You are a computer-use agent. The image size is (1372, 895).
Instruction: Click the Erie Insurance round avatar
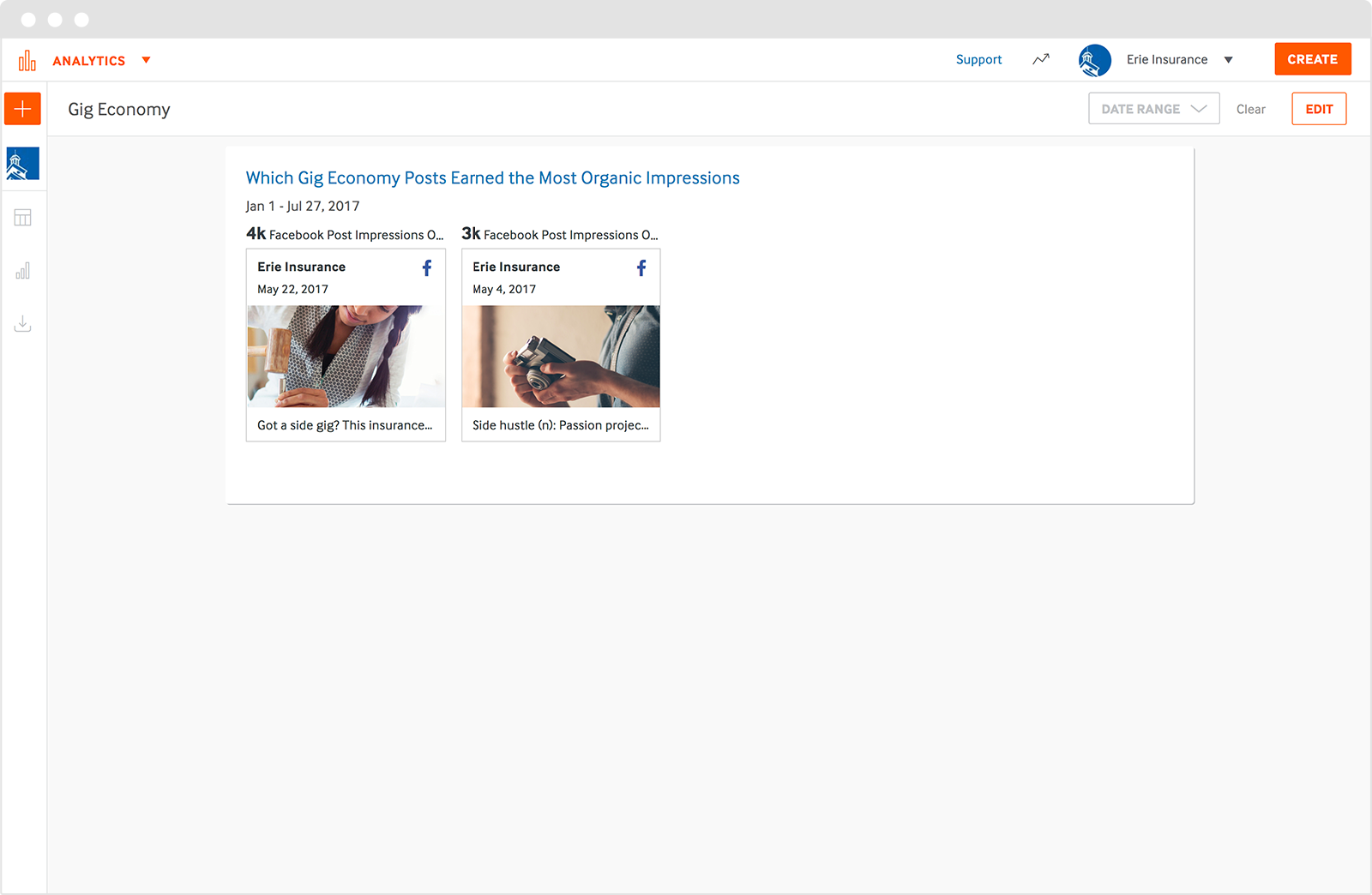(1094, 60)
